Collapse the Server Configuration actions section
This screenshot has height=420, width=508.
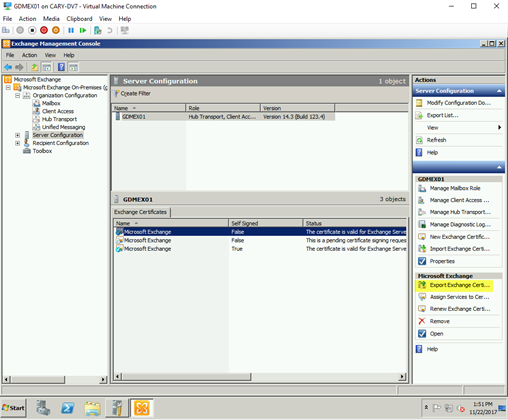tap(499, 91)
